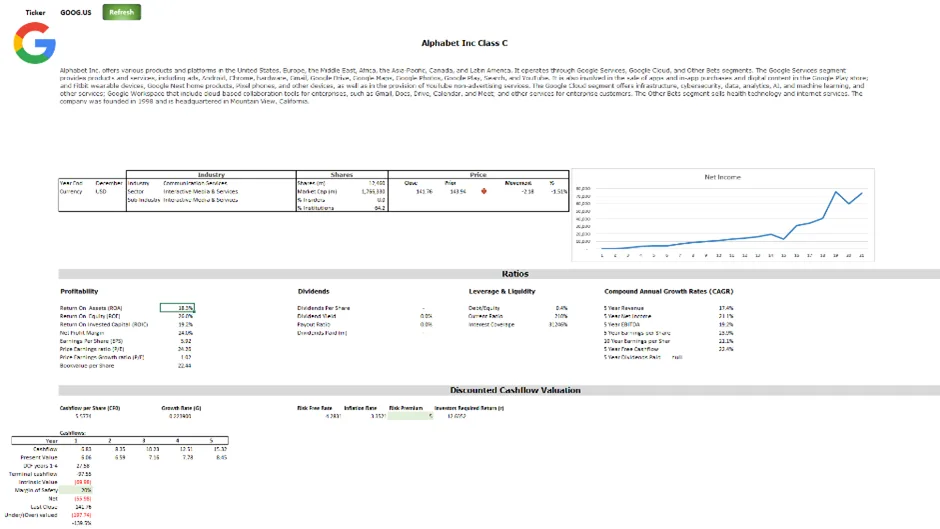940x529 pixels.
Task: Click the Interest Coverage label
Action: [492, 324]
